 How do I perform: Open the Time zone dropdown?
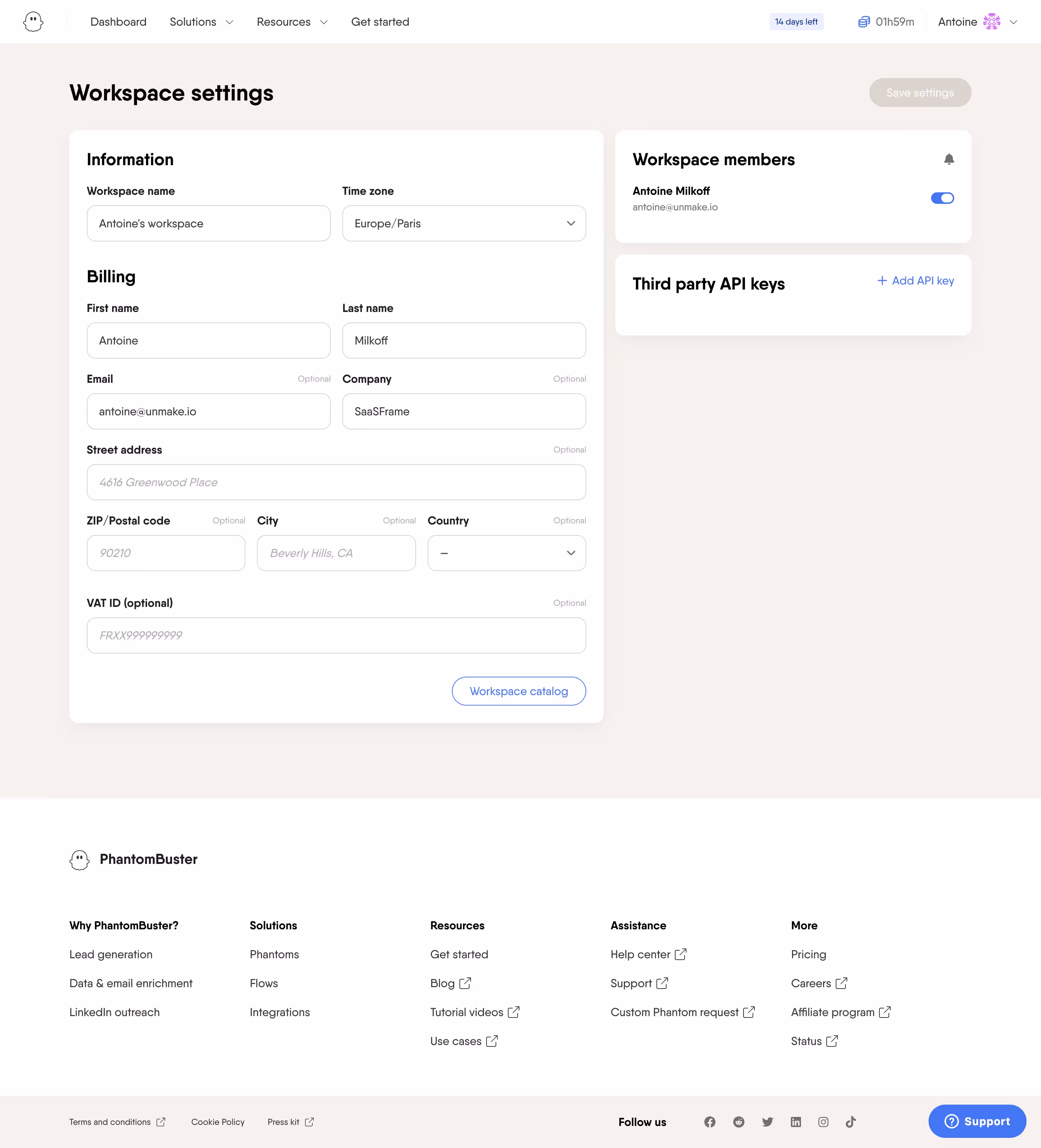(463, 223)
